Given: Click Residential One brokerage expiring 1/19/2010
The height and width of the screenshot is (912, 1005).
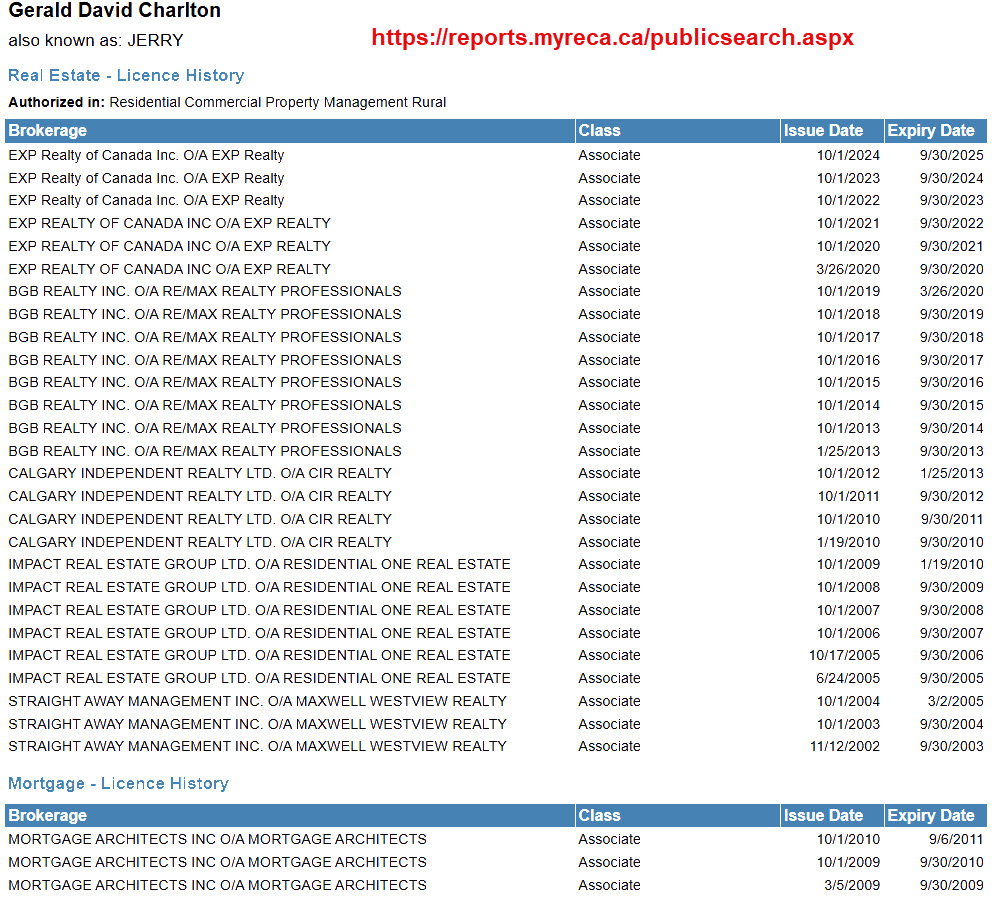Looking at the screenshot, I should pyautogui.click(x=260, y=565).
